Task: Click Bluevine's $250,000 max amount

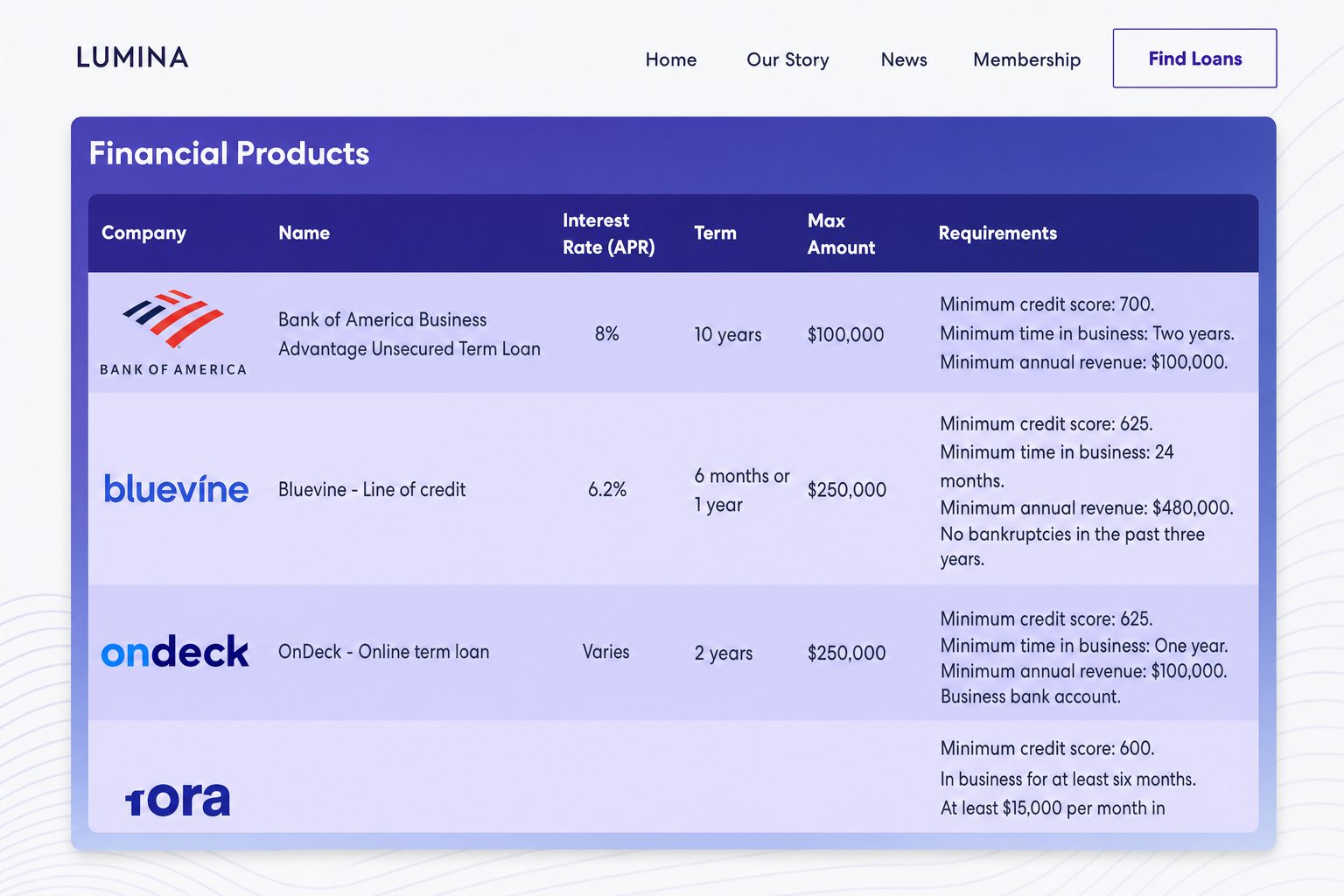Action: click(846, 490)
